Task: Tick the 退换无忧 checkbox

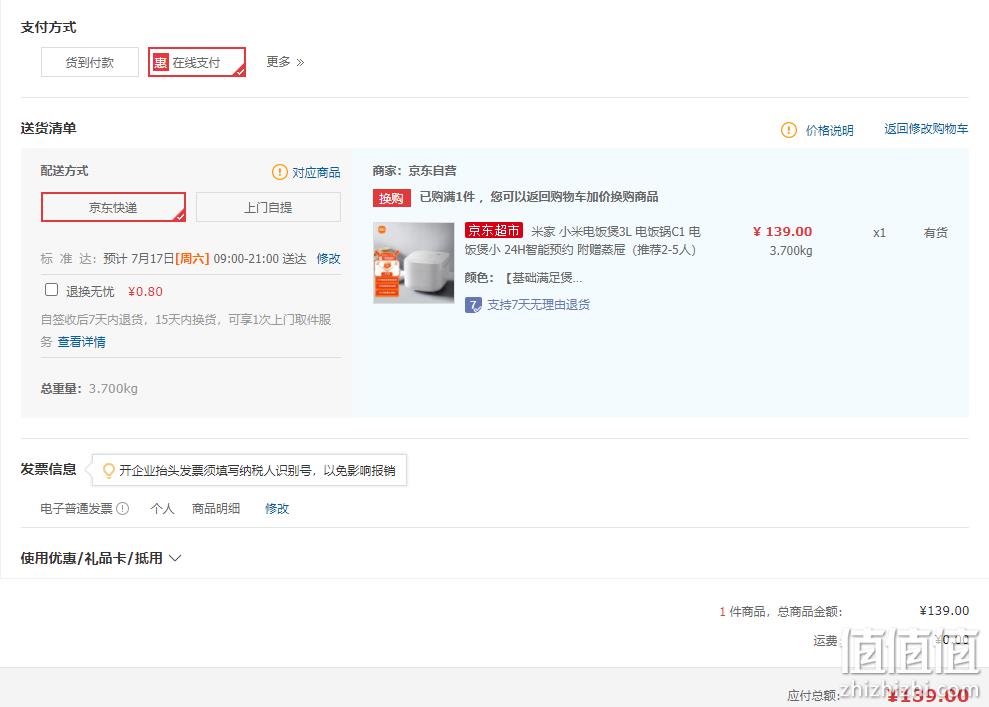Action: pos(52,289)
